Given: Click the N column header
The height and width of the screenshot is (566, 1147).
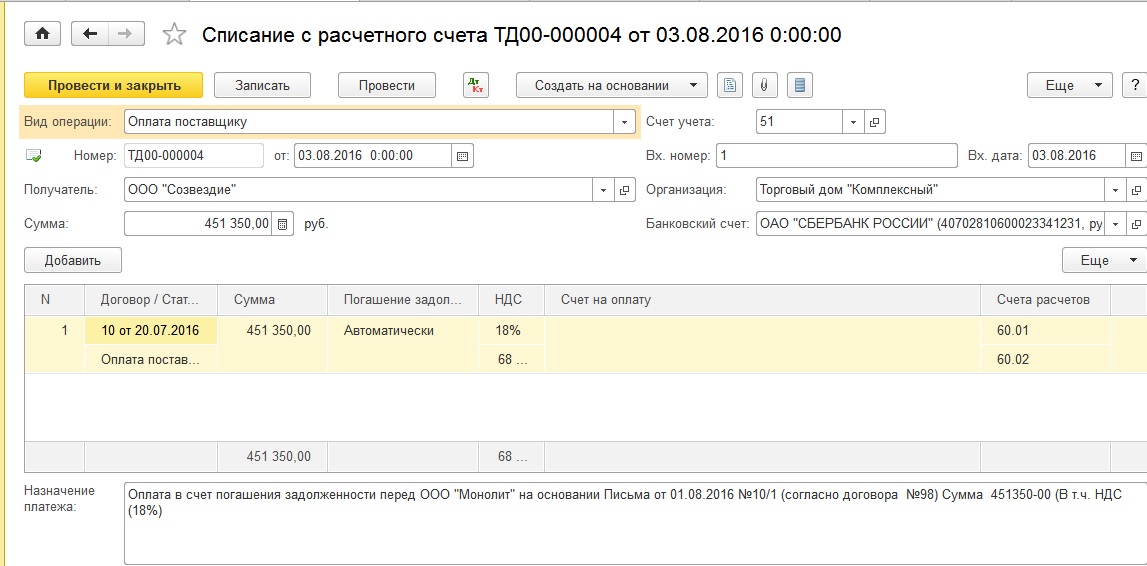Looking at the screenshot, I should tap(55, 300).
